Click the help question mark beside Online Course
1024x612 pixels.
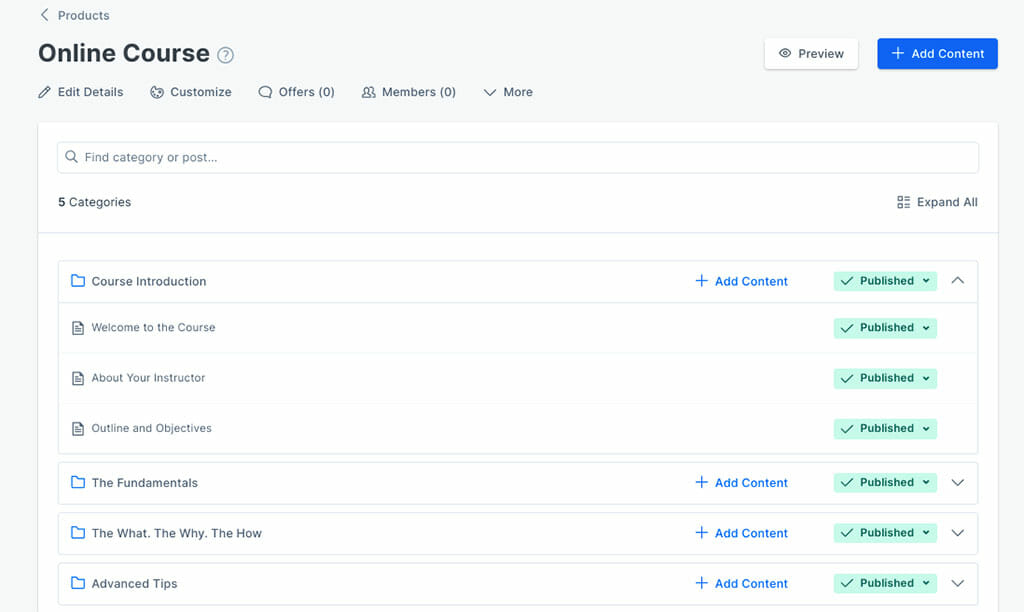[225, 55]
